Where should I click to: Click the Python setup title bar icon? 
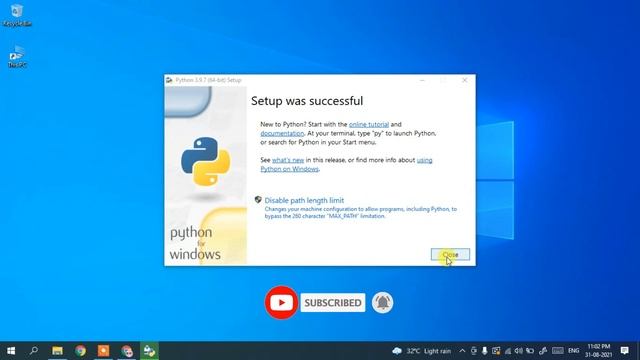169,80
